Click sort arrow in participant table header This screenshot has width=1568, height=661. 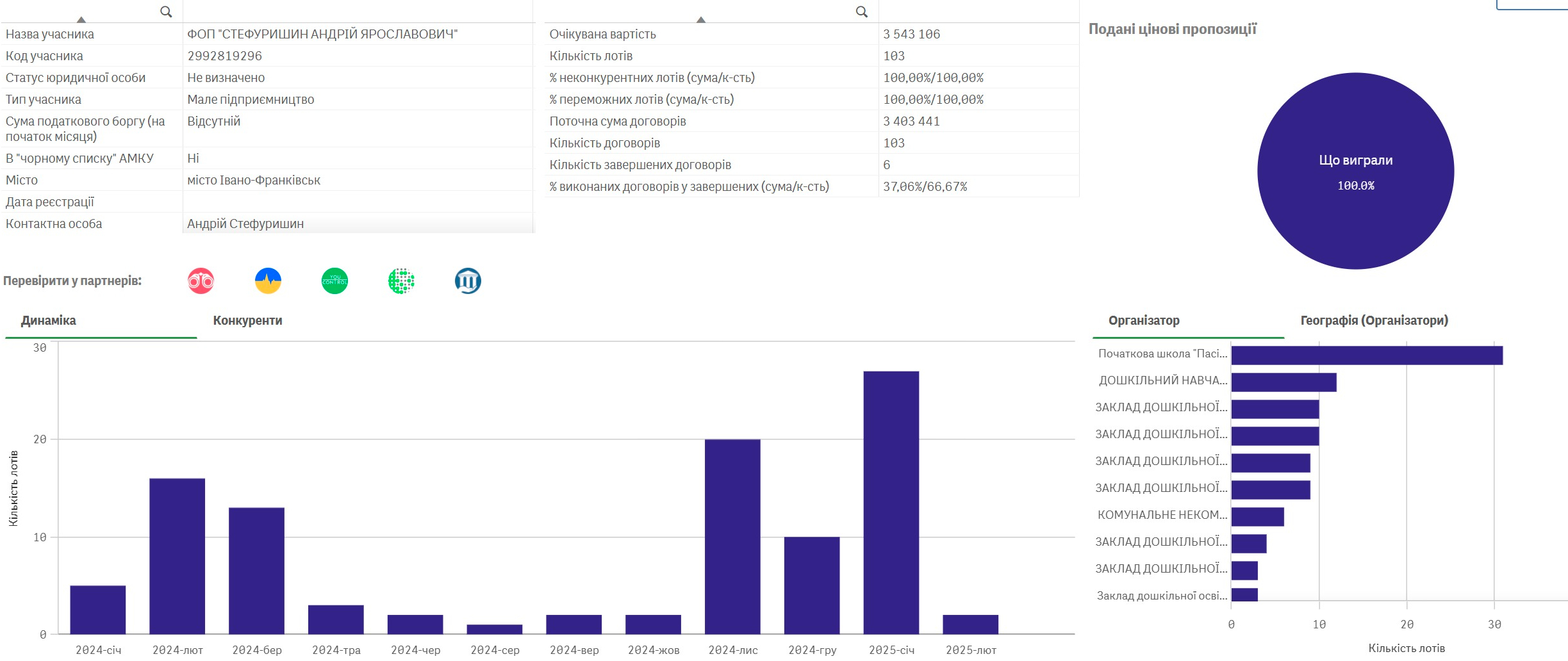[81, 20]
